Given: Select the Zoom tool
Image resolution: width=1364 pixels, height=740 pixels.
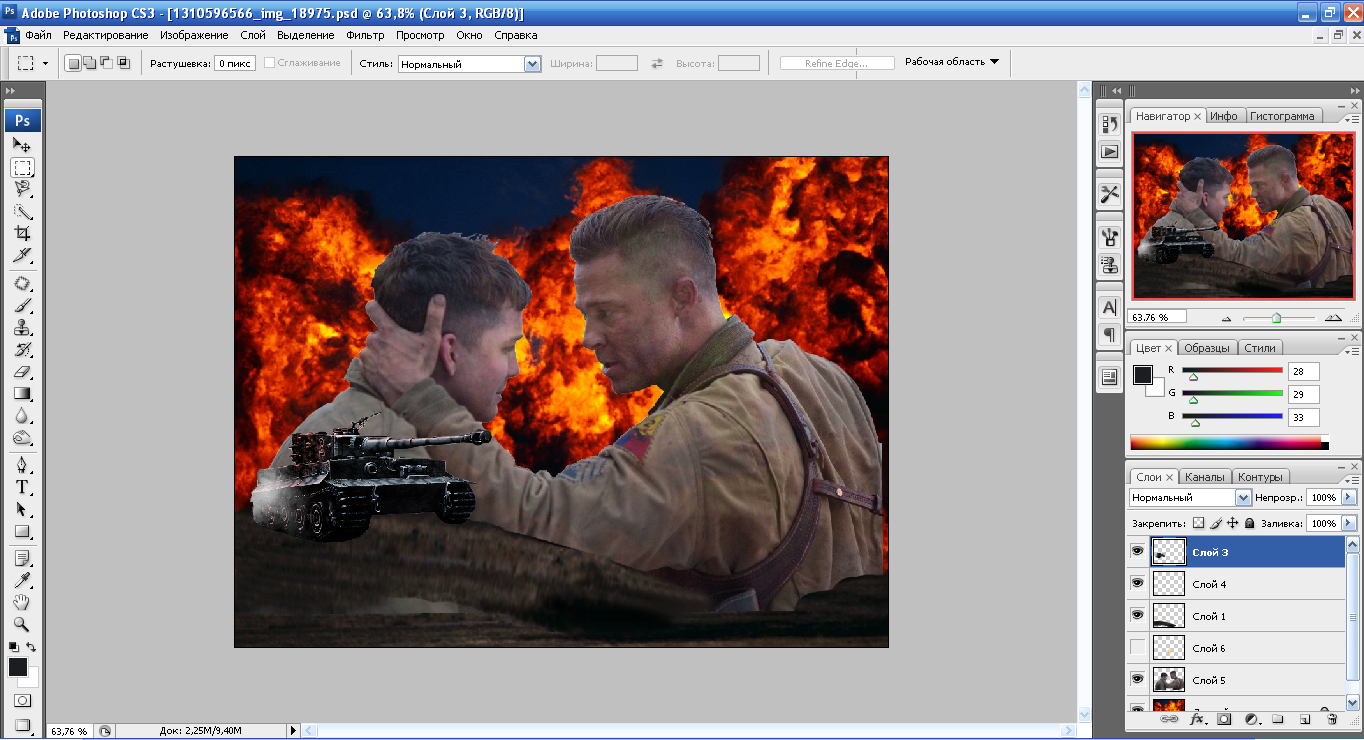Looking at the screenshot, I should coord(22,624).
